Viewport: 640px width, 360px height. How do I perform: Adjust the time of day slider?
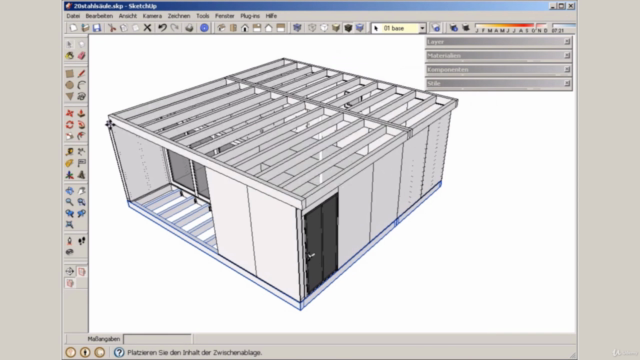point(564,28)
